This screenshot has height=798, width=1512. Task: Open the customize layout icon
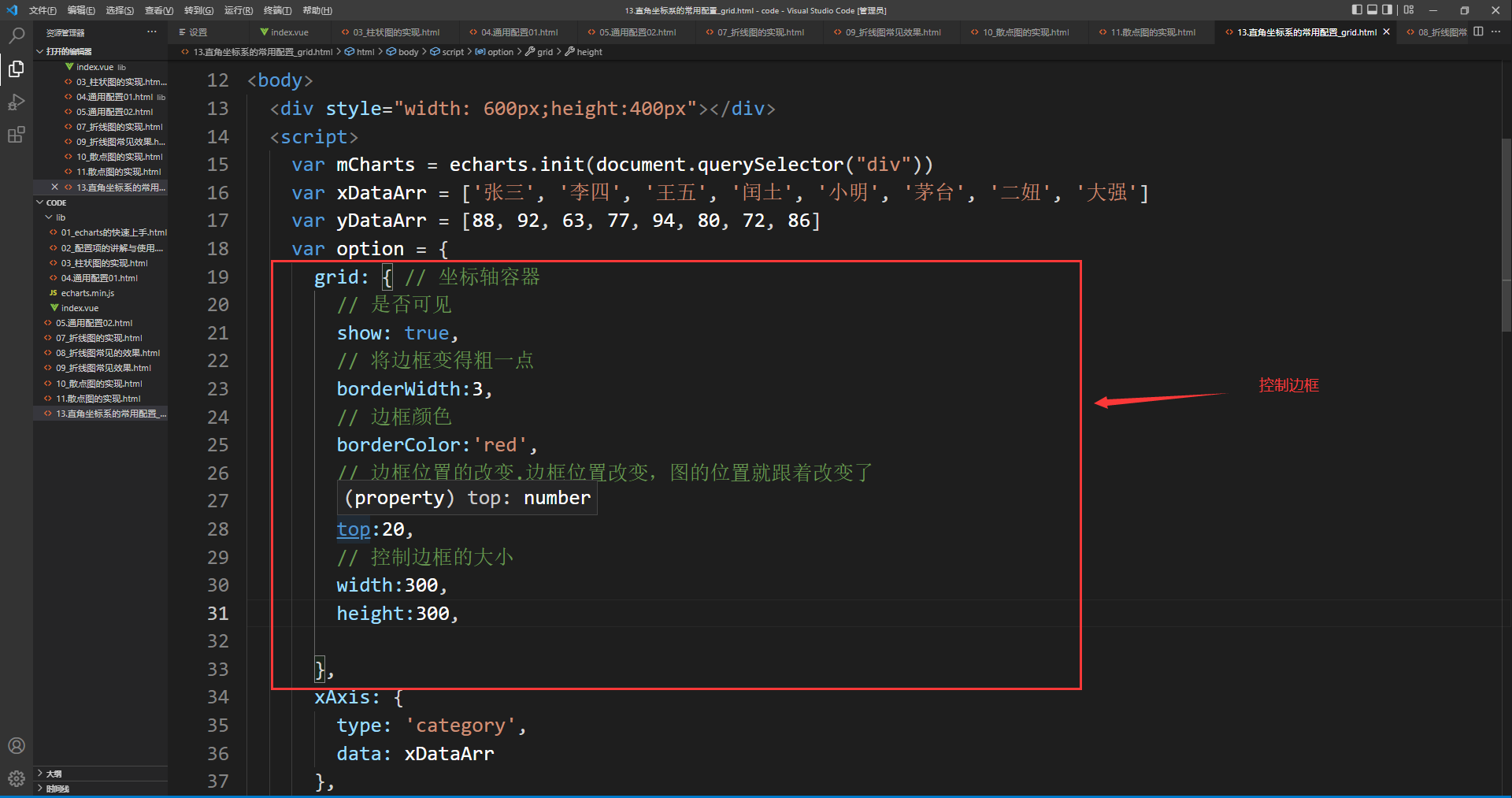coord(1409,10)
